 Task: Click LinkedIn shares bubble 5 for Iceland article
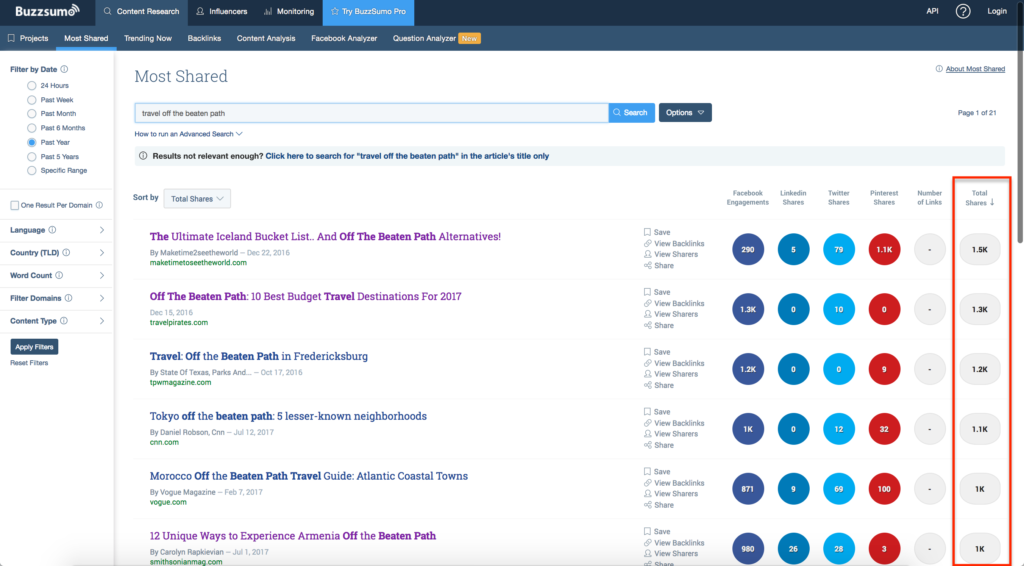[x=793, y=249]
